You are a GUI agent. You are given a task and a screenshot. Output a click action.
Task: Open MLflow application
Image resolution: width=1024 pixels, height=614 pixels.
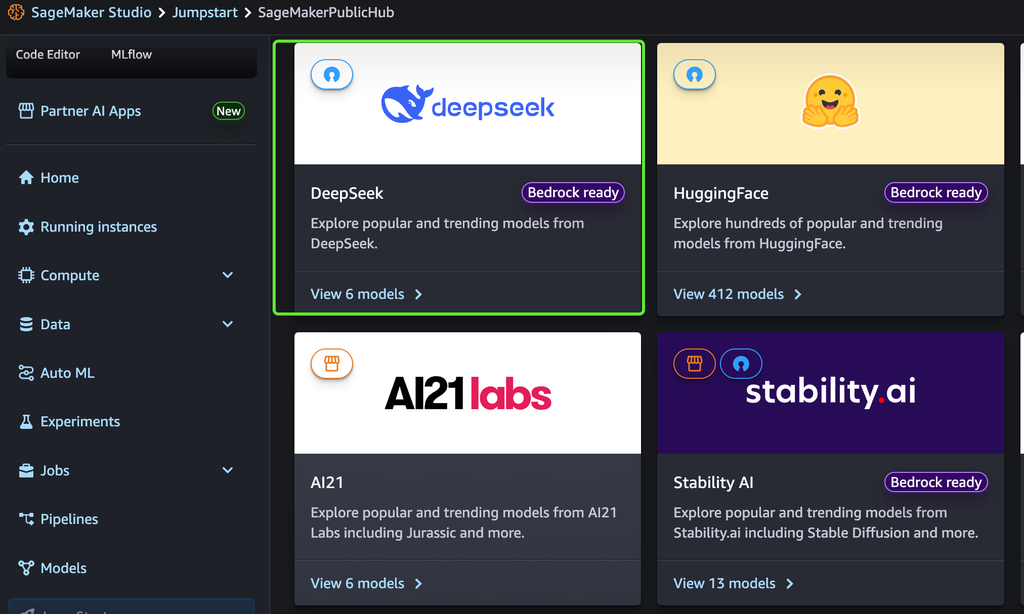click(131, 55)
